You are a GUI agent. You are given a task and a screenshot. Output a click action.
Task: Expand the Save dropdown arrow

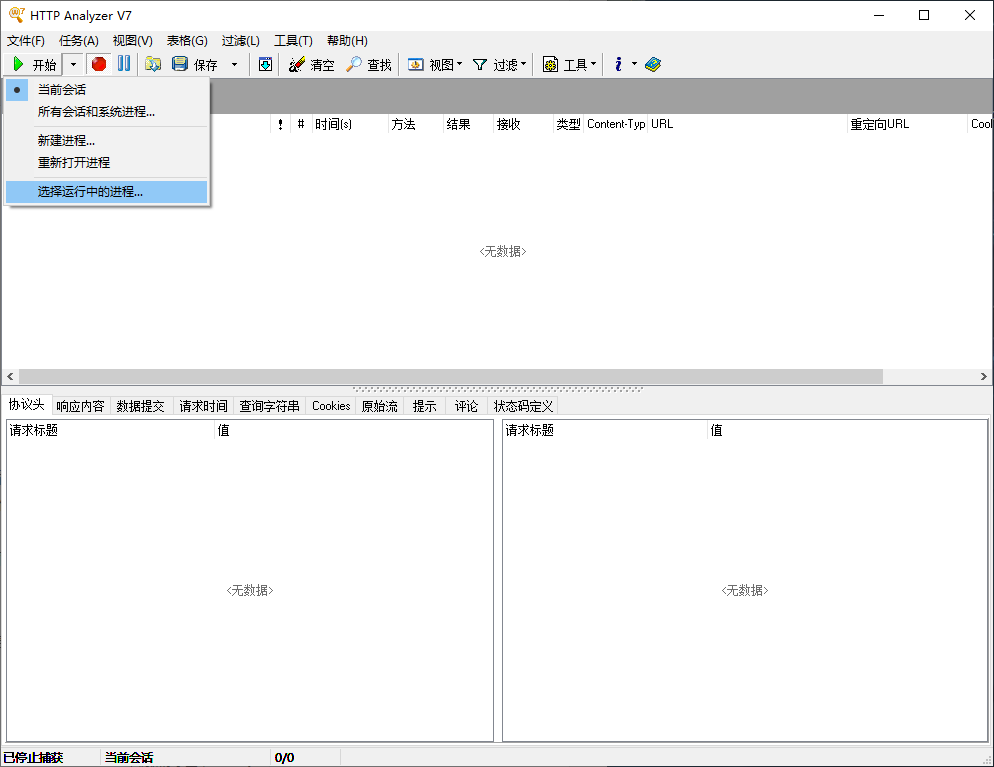pos(235,64)
